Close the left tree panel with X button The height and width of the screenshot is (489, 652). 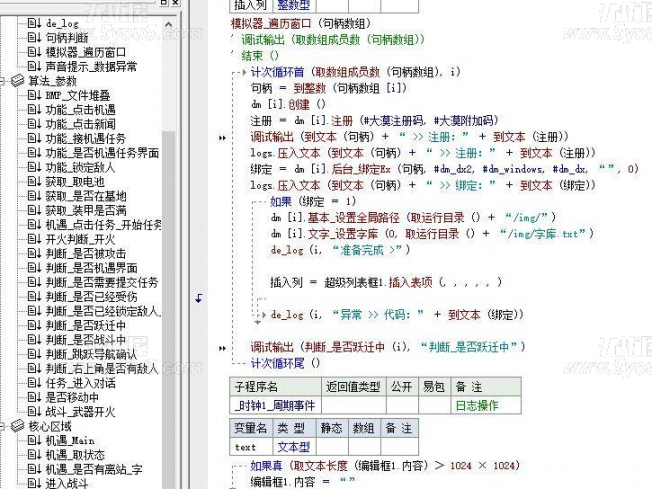click(175, 2)
